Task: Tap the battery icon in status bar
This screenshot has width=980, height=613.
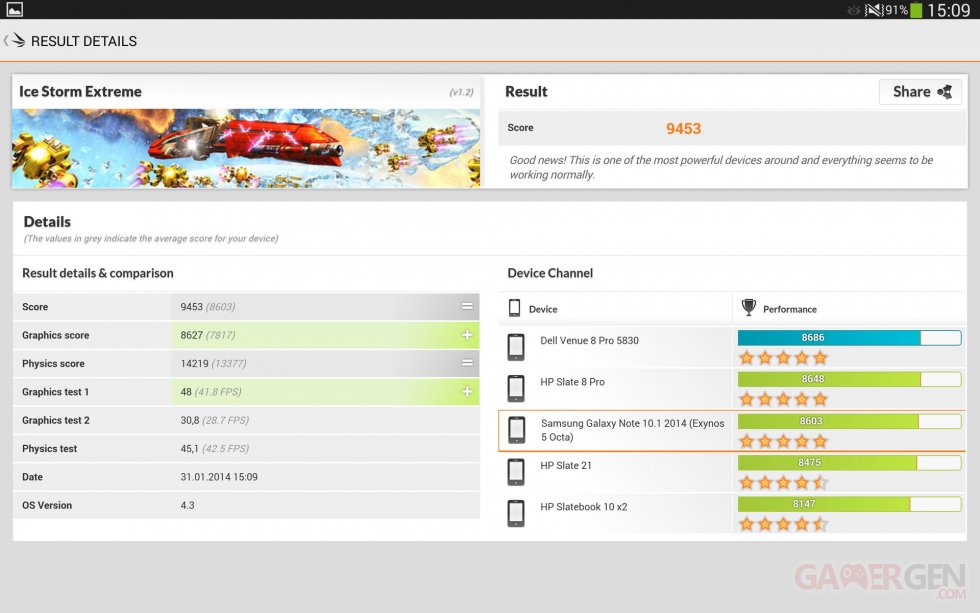Action: point(916,10)
